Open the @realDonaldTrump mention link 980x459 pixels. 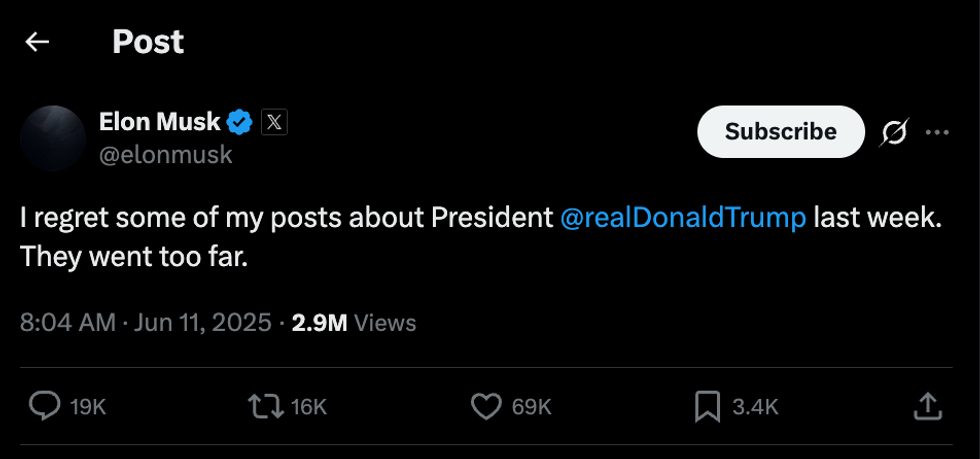(683, 219)
